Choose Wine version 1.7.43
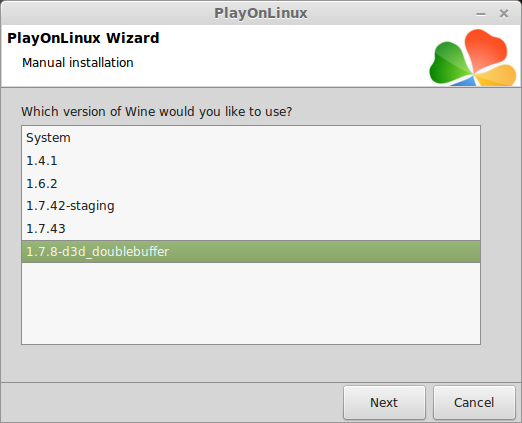 [x=251, y=229]
